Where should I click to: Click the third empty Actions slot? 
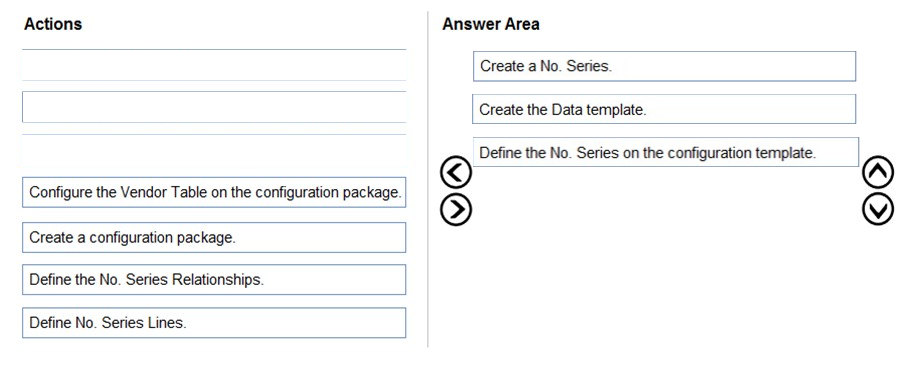tap(214, 150)
